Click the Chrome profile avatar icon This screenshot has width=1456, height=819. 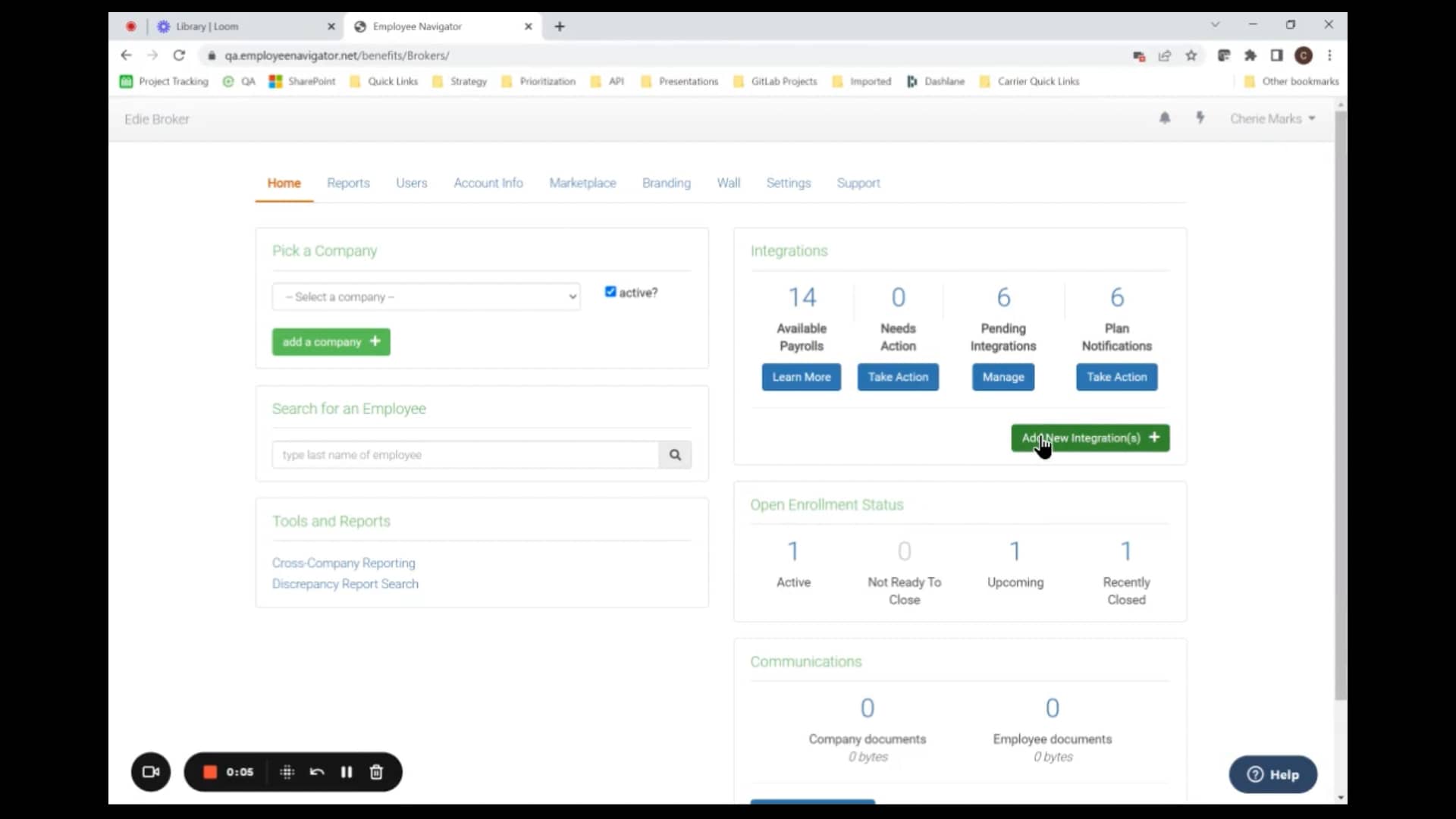click(x=1304, y=55)
